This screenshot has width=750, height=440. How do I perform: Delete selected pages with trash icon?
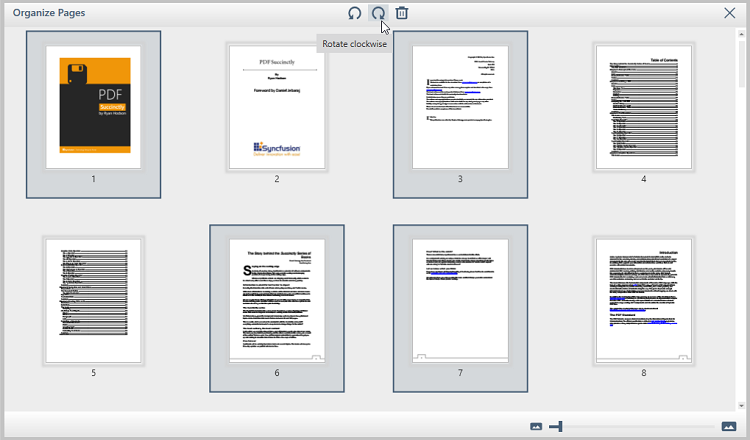[402, 13]
